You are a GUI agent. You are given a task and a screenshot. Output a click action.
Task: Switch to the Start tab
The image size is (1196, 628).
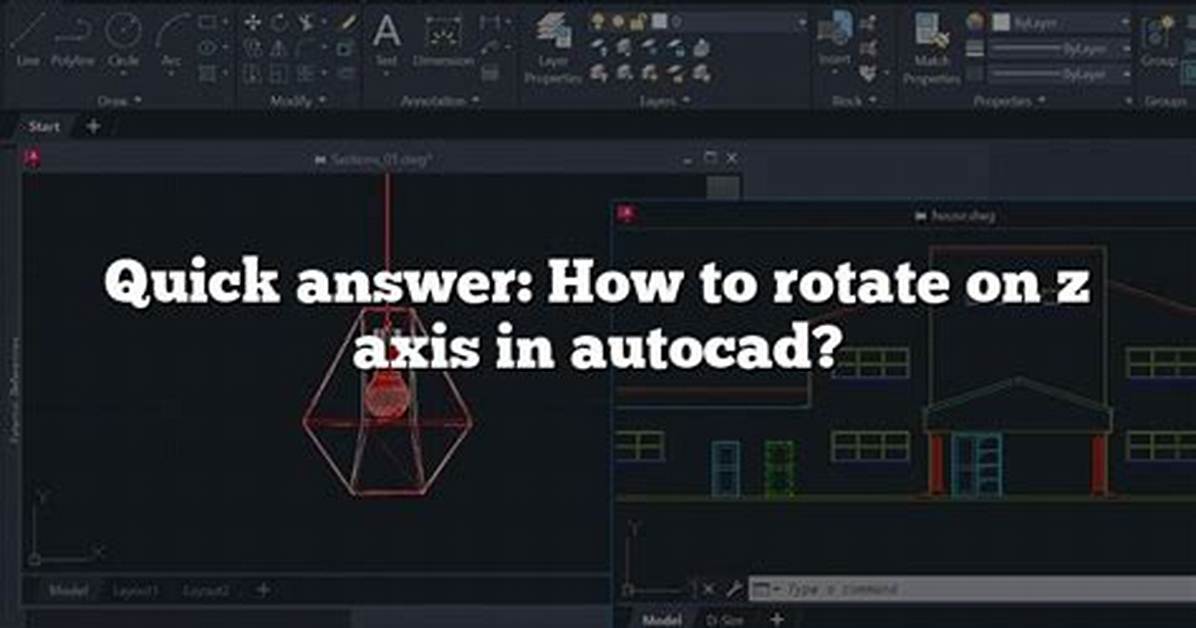[x=43, y=127]
